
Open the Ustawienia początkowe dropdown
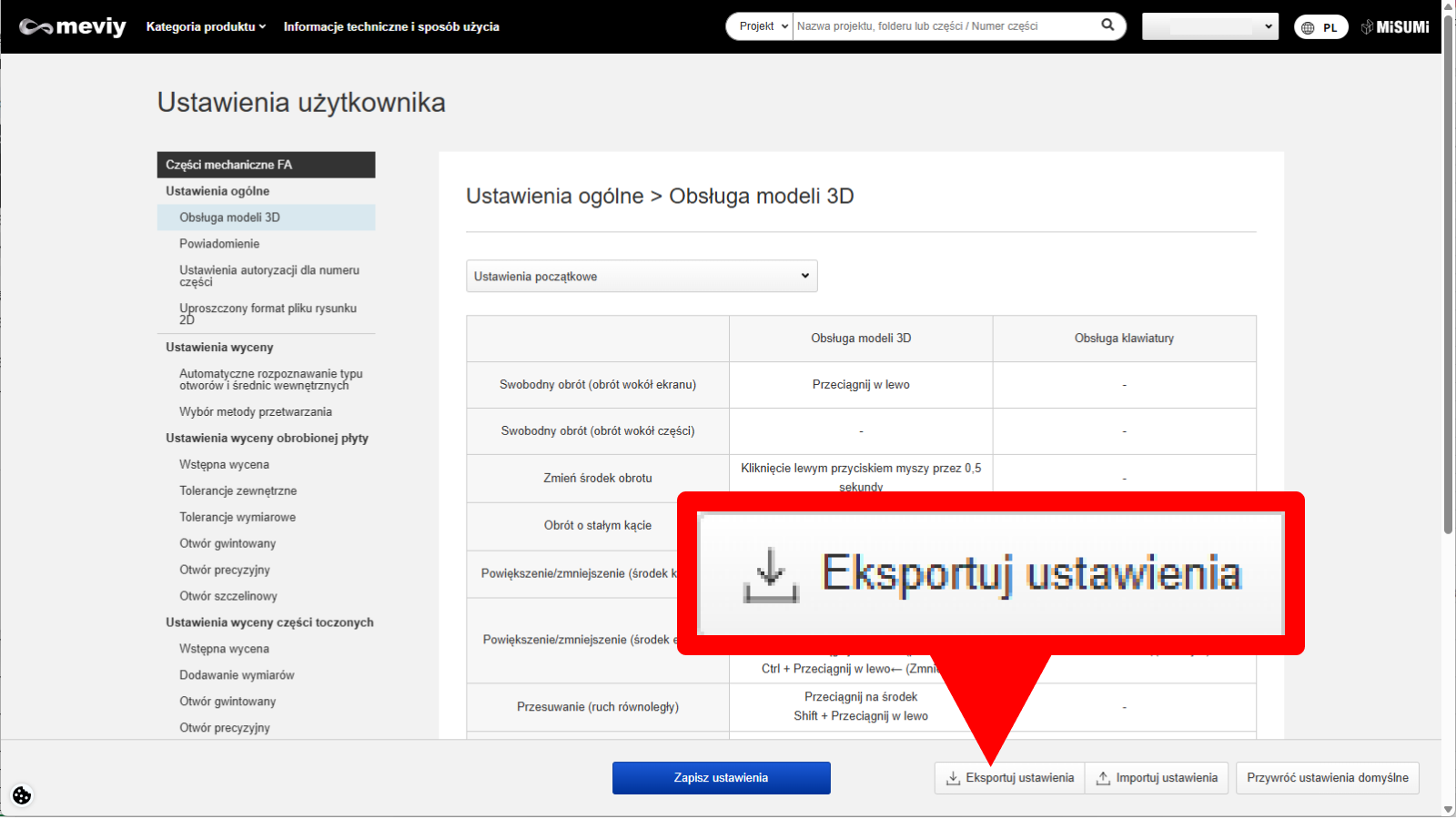click(x=642, y=276)
